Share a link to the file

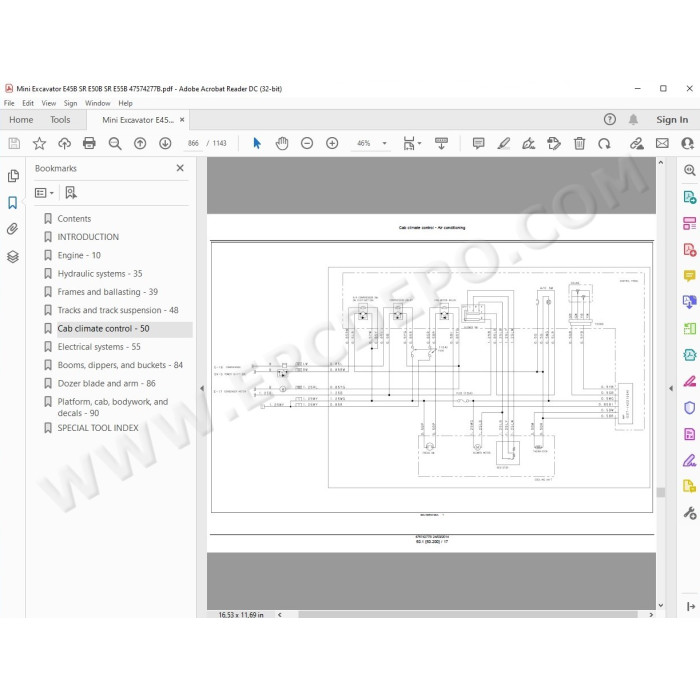[x=637, y=143]
